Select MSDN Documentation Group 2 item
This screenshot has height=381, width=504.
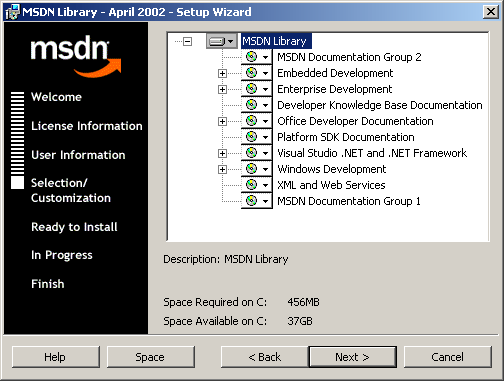[x=349, y=57]
